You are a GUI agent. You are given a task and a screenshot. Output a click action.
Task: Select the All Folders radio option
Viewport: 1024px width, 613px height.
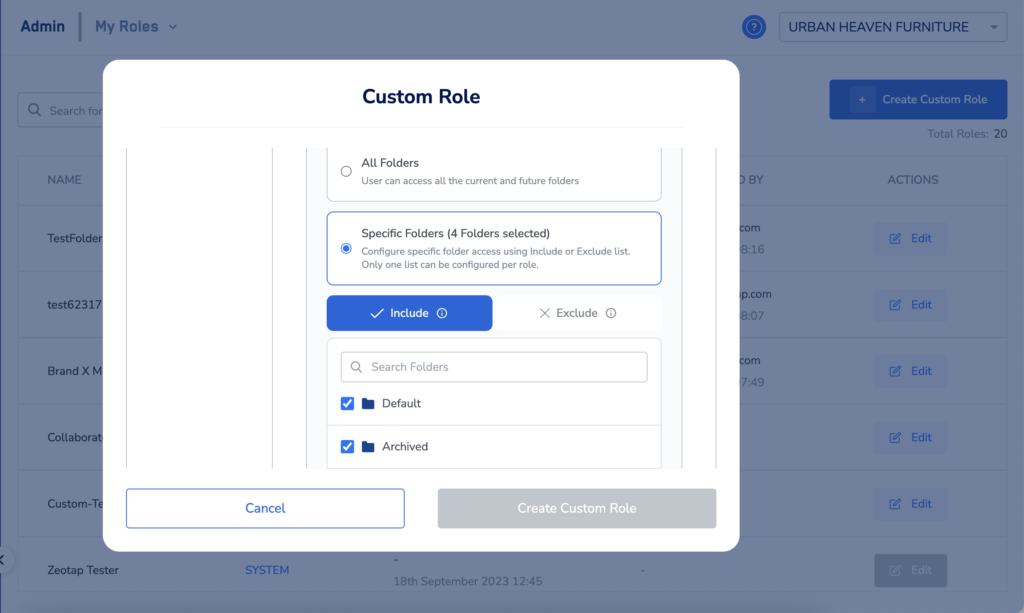(346, 171)
